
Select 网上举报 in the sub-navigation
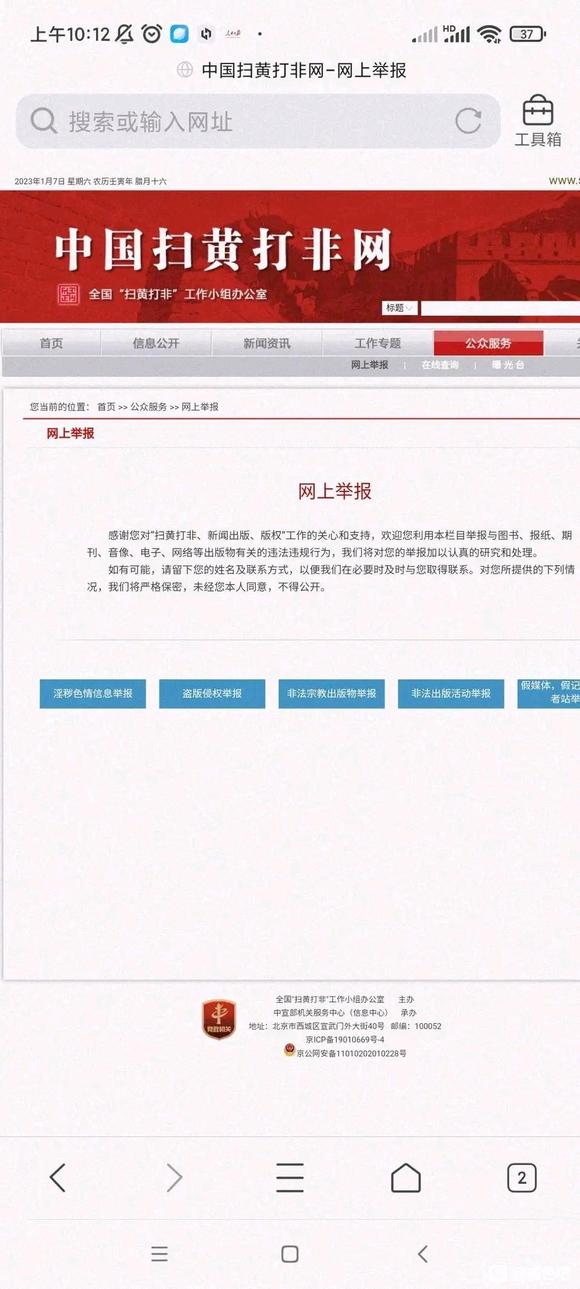coord(370,365)
